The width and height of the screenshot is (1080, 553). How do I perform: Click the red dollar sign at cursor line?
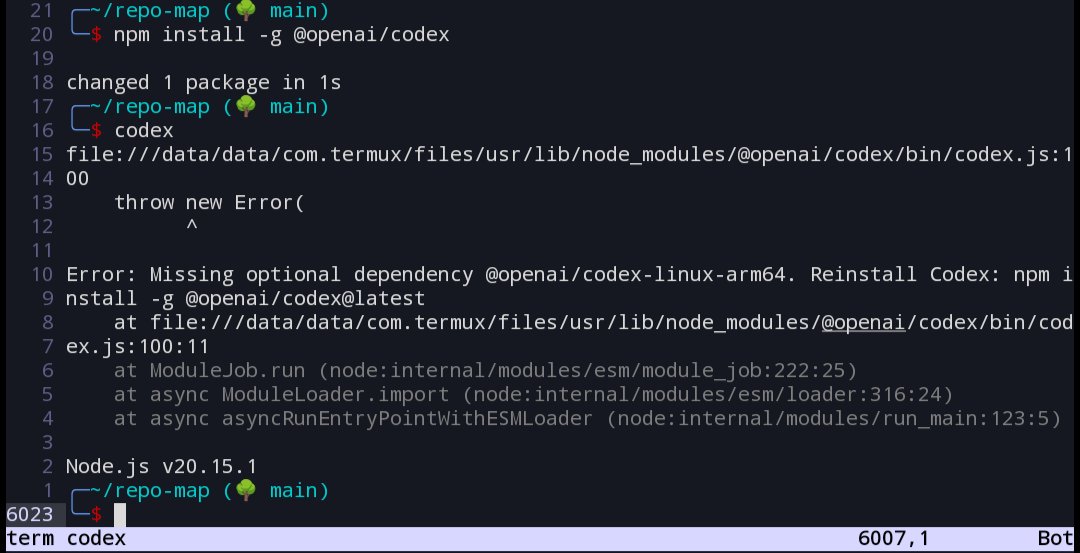pyautogui.click(x=96, y=514)
